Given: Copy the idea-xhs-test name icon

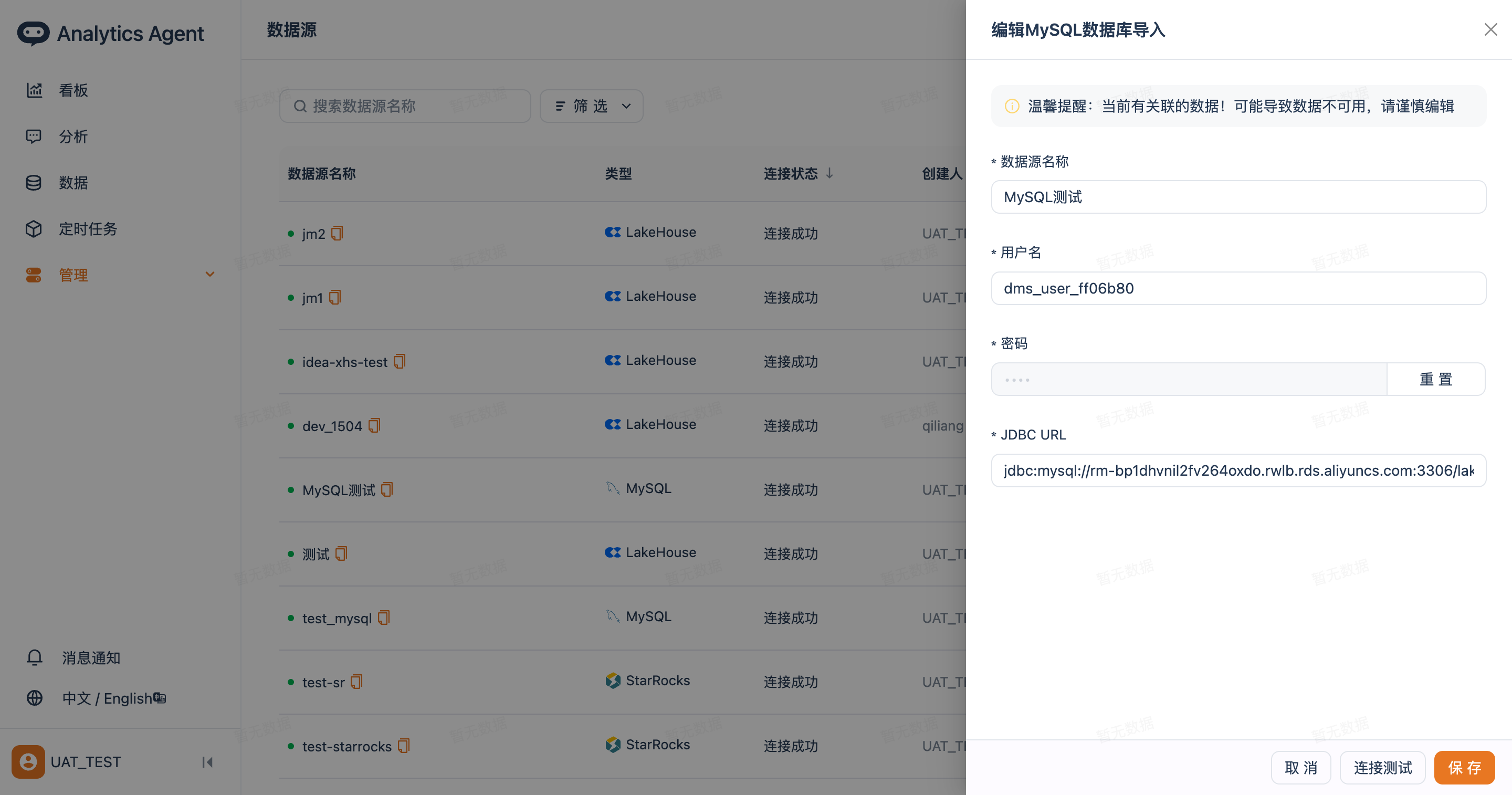Looking at the screenshot, I should click(x=400, y=362).
